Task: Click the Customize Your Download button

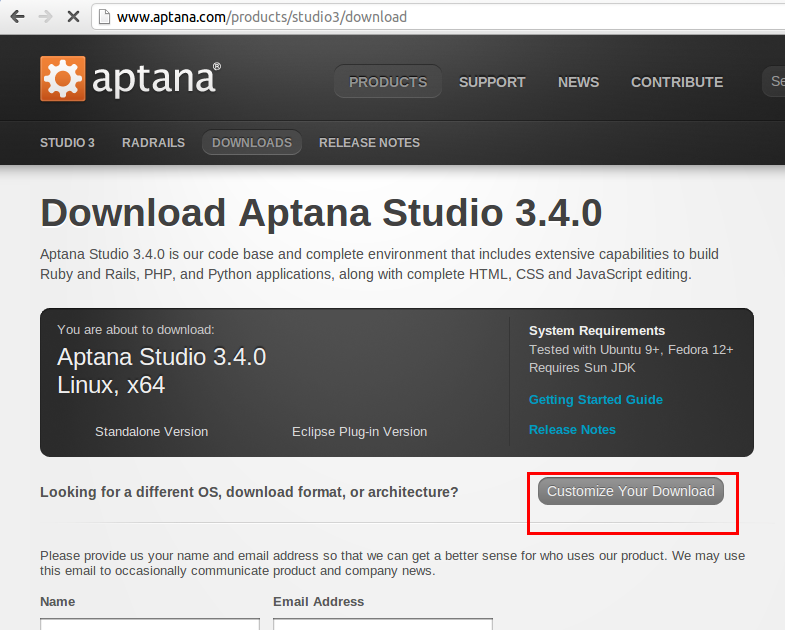Action: [631, 491]
